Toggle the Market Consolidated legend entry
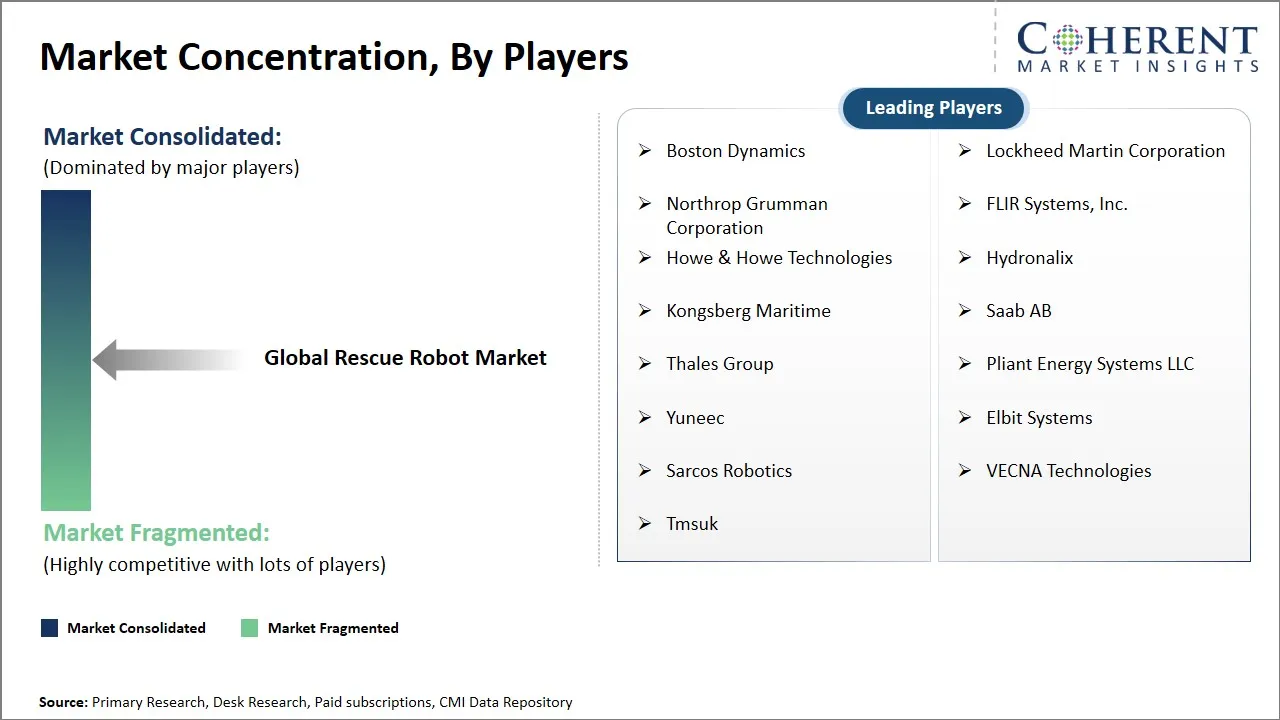The height and width of the screenshot is (720, 1280). coord(123,628)
